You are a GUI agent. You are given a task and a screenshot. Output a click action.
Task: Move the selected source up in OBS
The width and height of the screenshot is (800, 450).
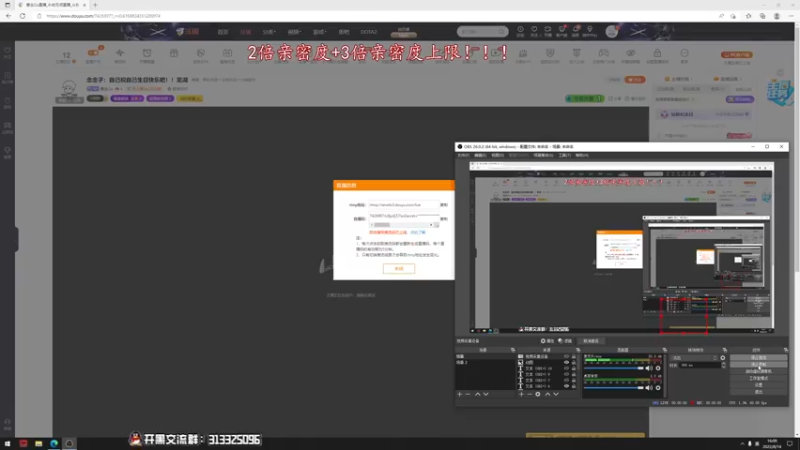[547, 394]
